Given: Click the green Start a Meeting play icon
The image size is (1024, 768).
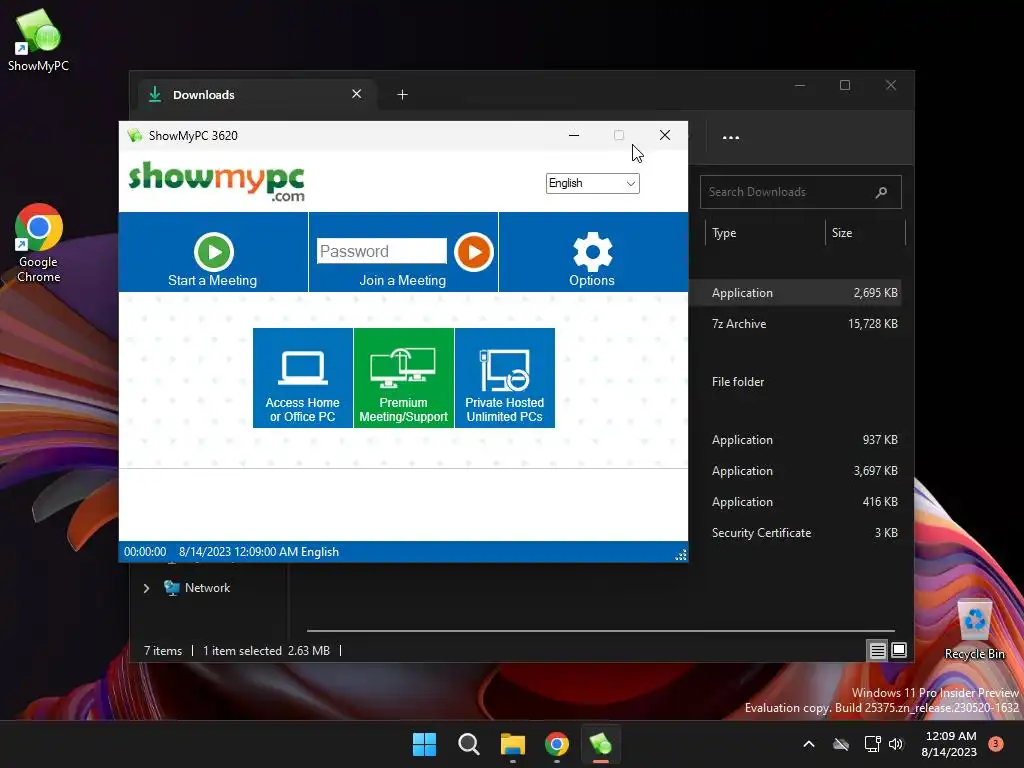Looking at the screenshot, I should 214,251.
